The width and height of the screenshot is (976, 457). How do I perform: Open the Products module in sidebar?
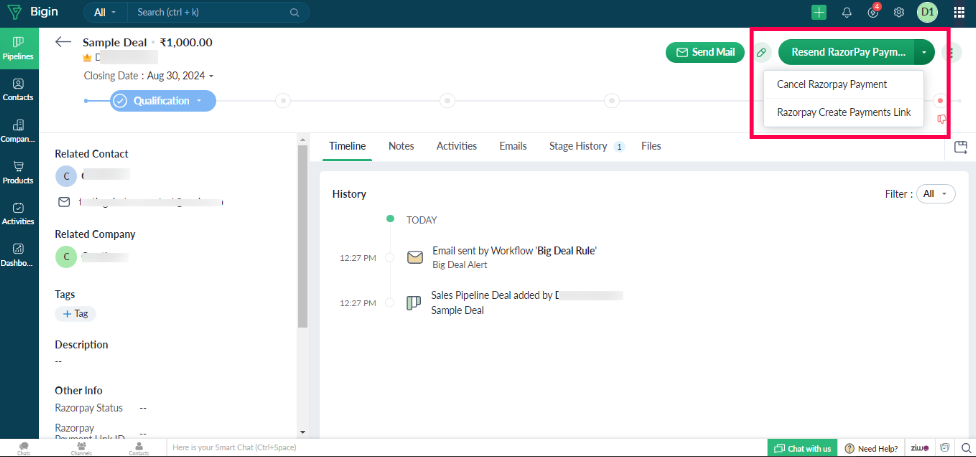pos(19,172)
